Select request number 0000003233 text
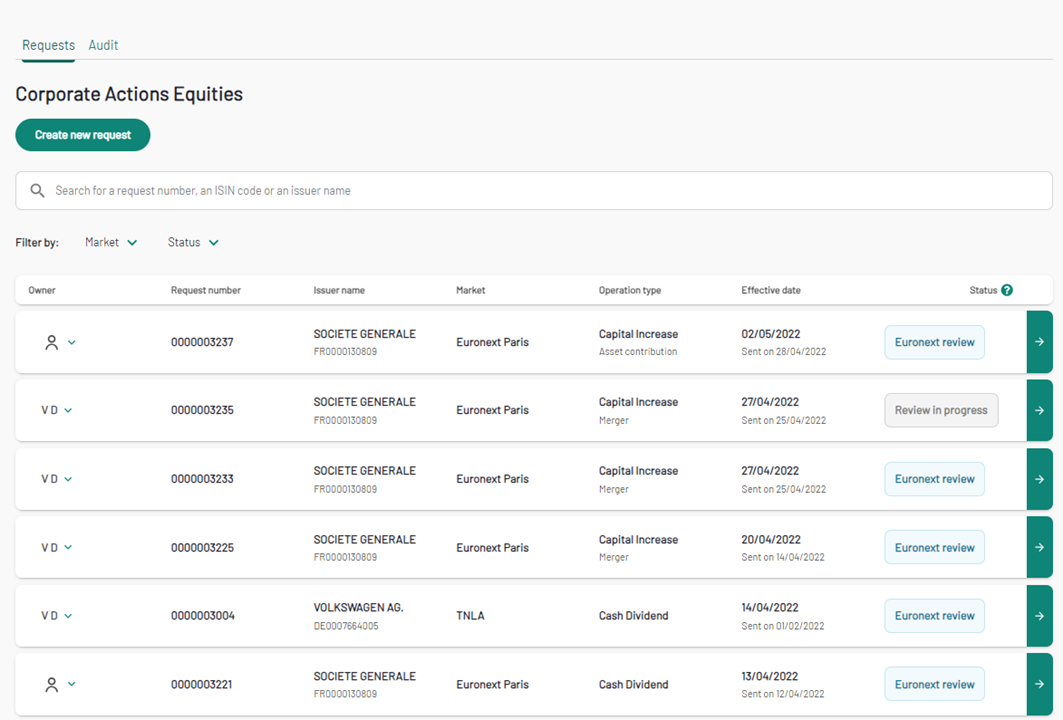Screen dimensions: 1063x720 (202, 479)
